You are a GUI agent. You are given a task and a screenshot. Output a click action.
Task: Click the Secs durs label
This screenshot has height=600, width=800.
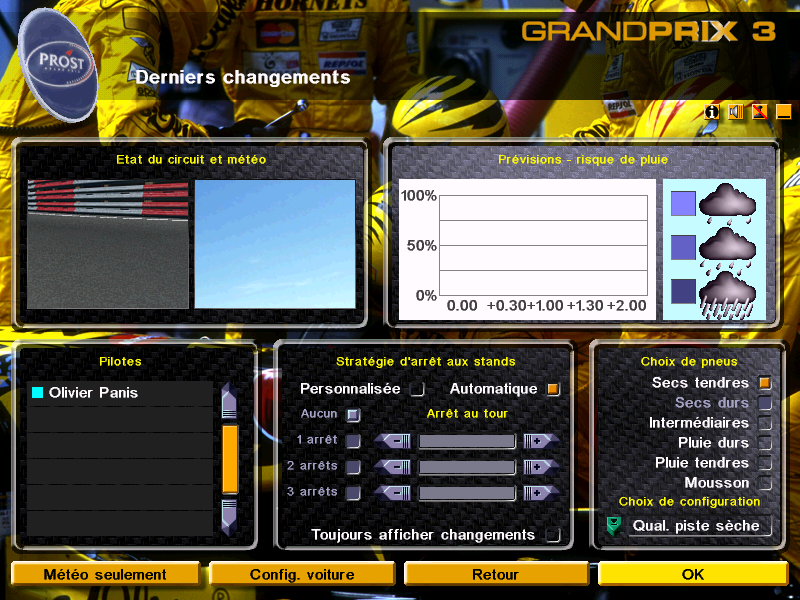[x=712, y=403]
